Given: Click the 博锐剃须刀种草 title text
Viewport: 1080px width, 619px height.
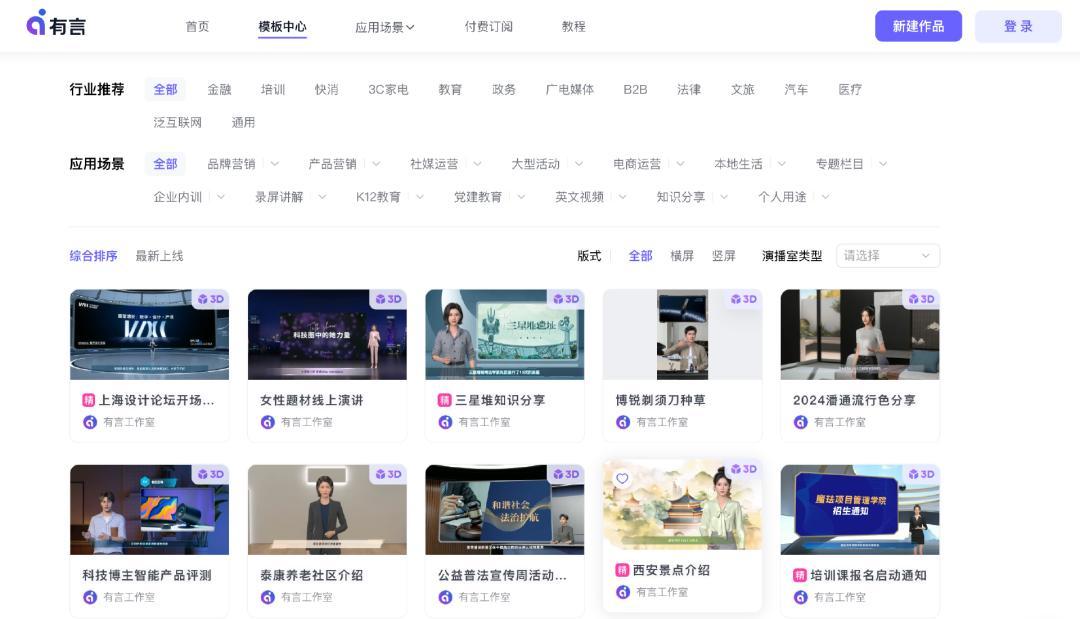Looking at the screenshot, I should [x=661, y=400].
